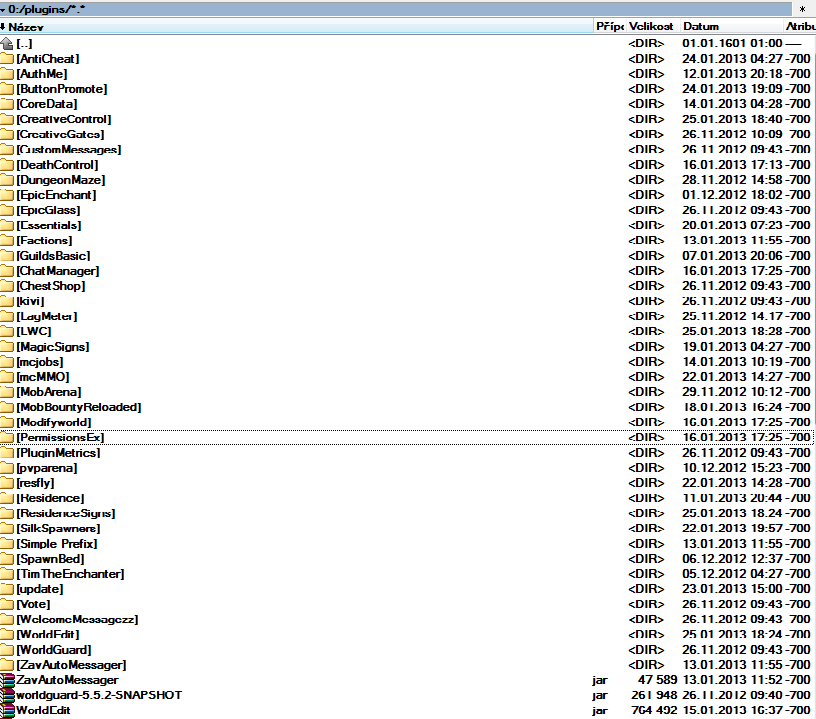This screenshot has width=816, height=719.
Task: Click the [Modifyworld] folder name
Action: (x=54, y=422)
